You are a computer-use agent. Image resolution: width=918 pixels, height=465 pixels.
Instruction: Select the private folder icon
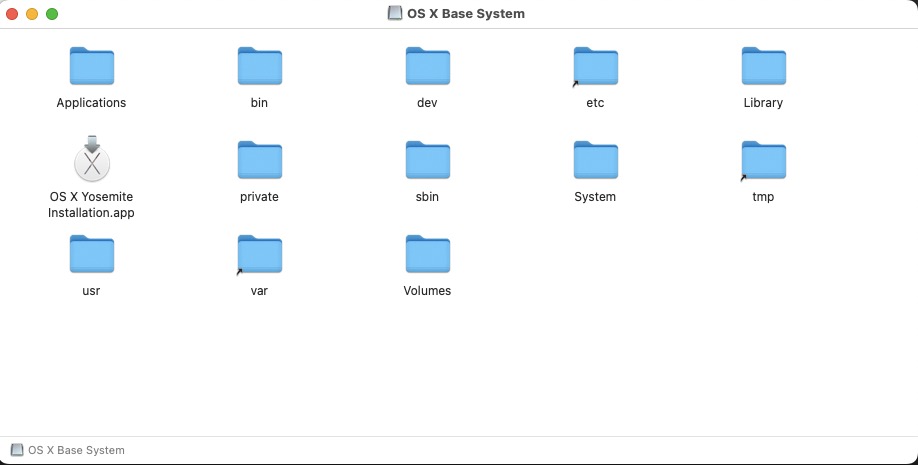click(x=259, y=160)
